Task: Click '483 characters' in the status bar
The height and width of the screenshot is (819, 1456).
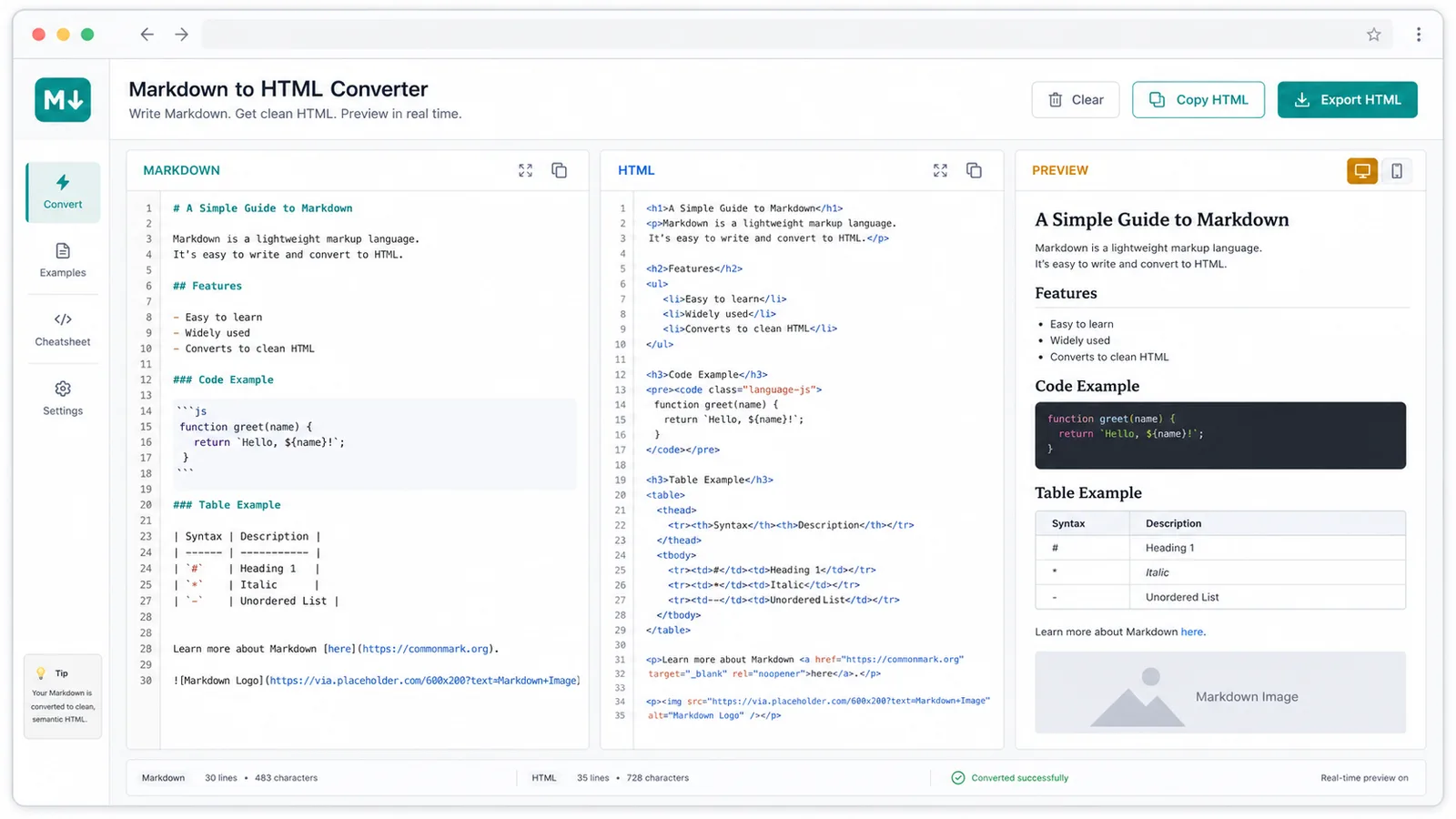Action: coord(286,778)
